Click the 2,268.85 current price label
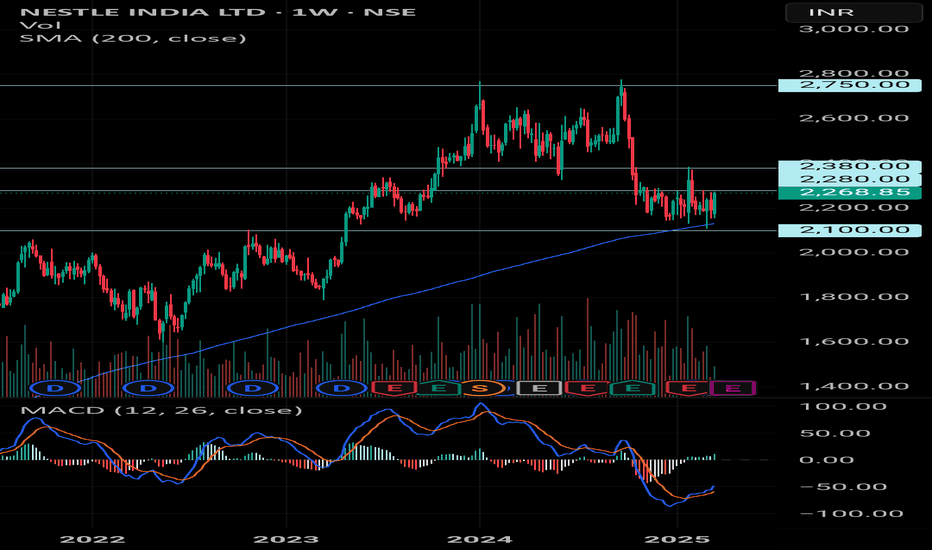 (850, 193)
